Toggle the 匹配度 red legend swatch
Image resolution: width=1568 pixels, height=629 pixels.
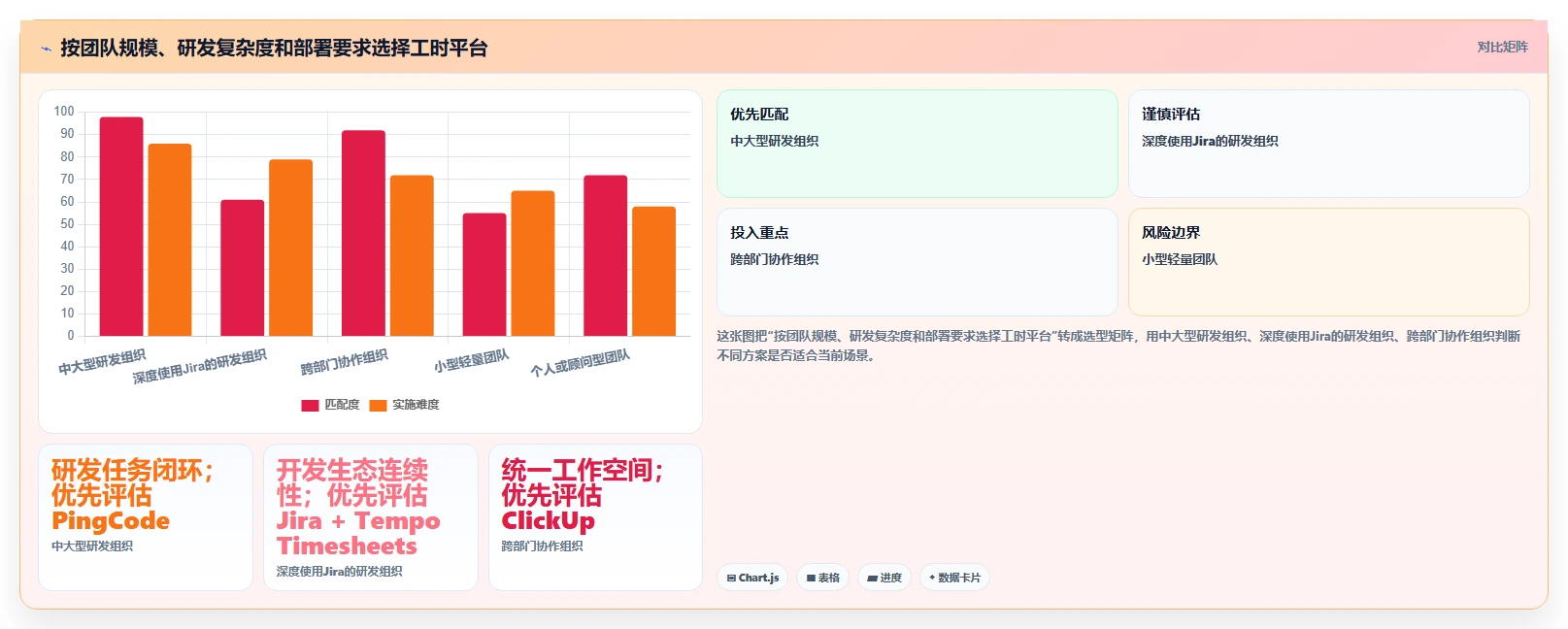coord(310,405)
